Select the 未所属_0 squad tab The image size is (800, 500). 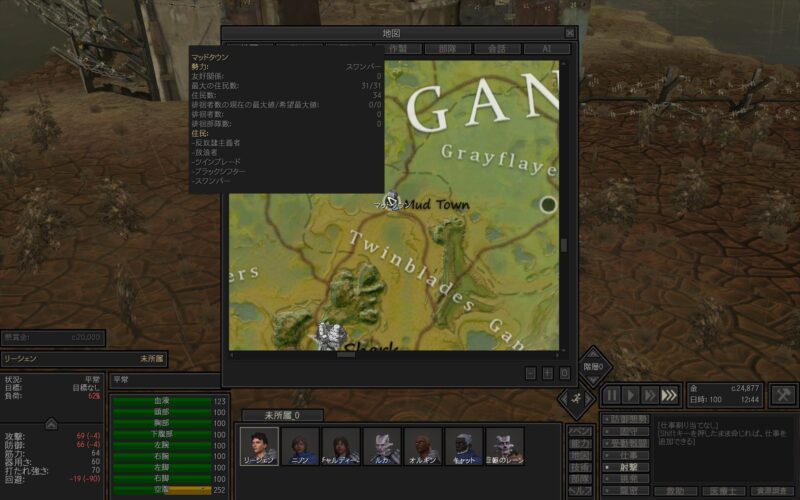282,415
